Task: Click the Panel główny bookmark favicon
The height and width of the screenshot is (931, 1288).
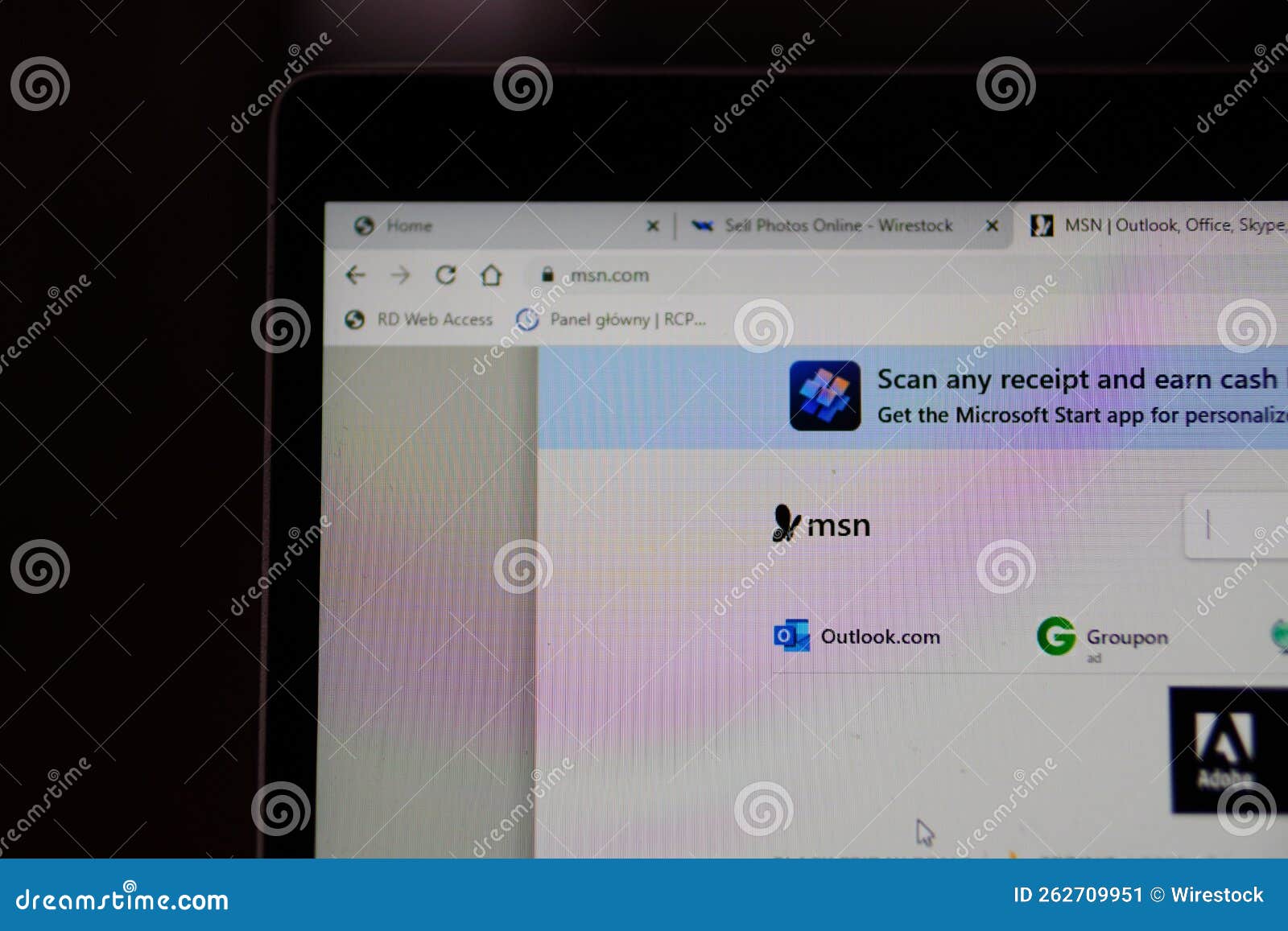Action: tap(526, 319)
